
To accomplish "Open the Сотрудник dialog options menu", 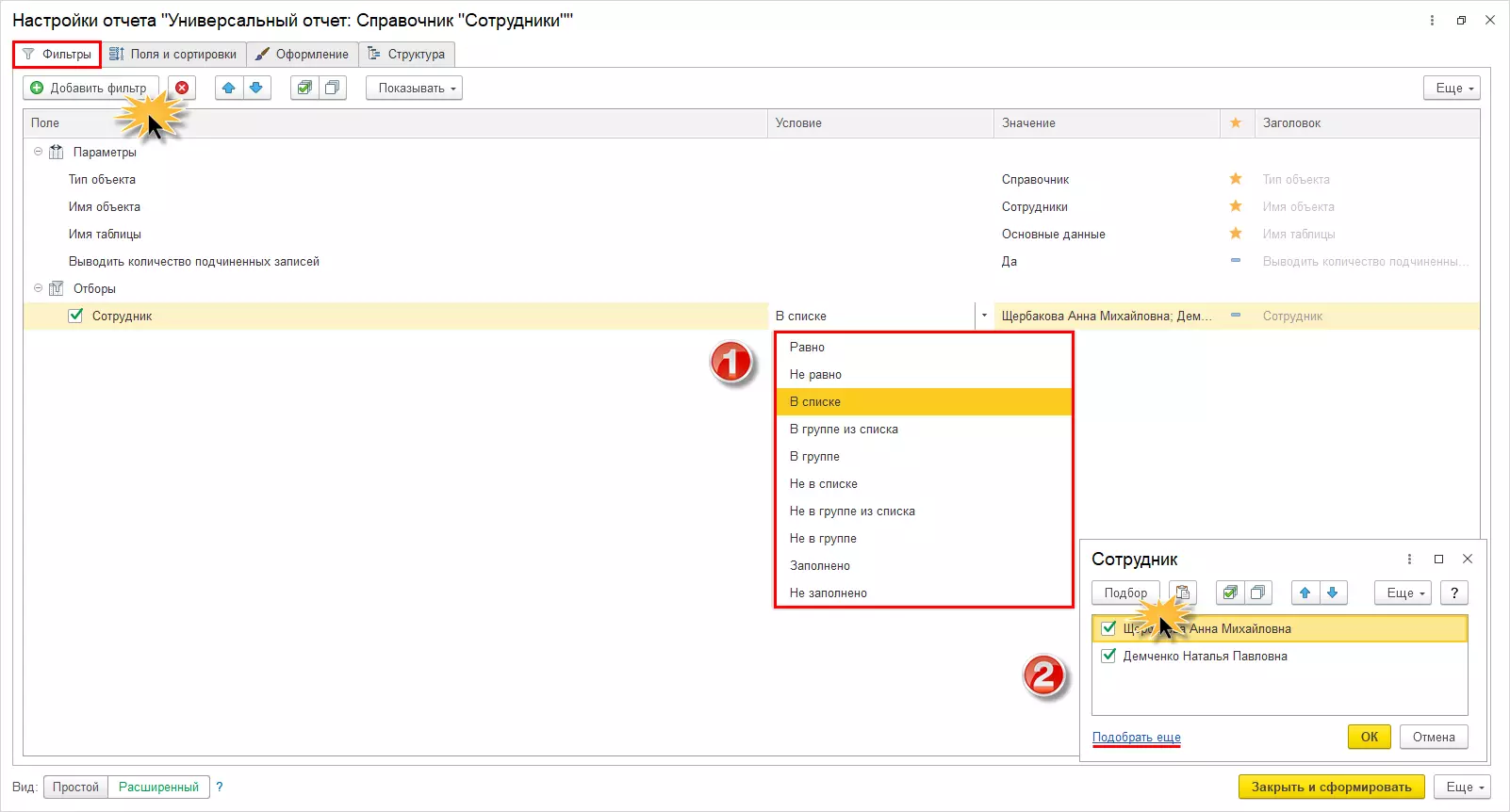I will click(1409, 559).
